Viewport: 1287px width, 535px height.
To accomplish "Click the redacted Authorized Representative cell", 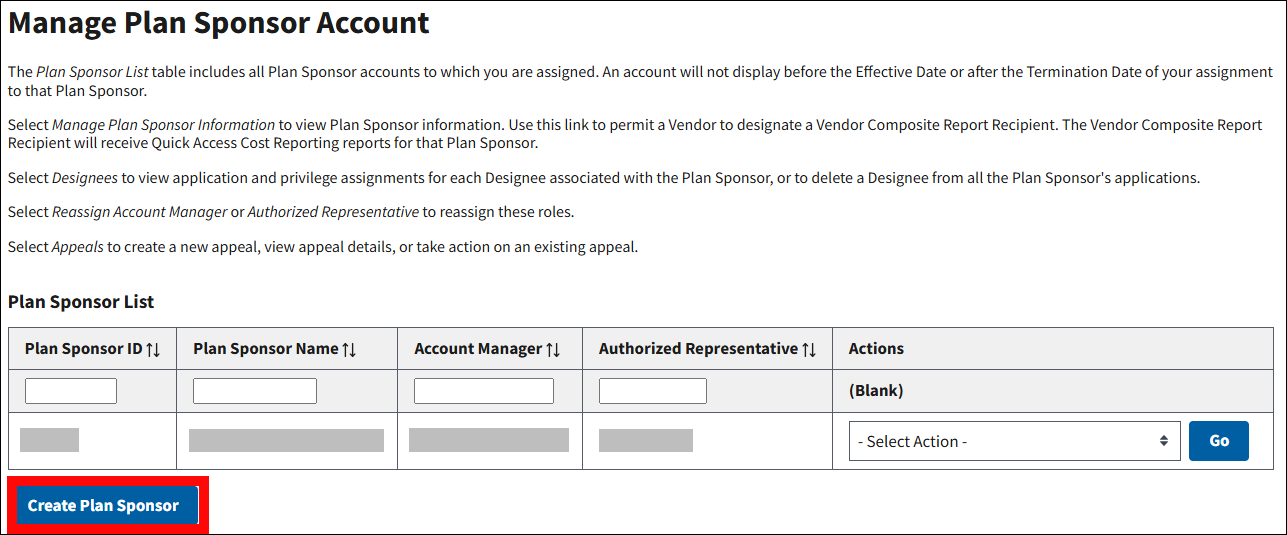I will 646,440.
